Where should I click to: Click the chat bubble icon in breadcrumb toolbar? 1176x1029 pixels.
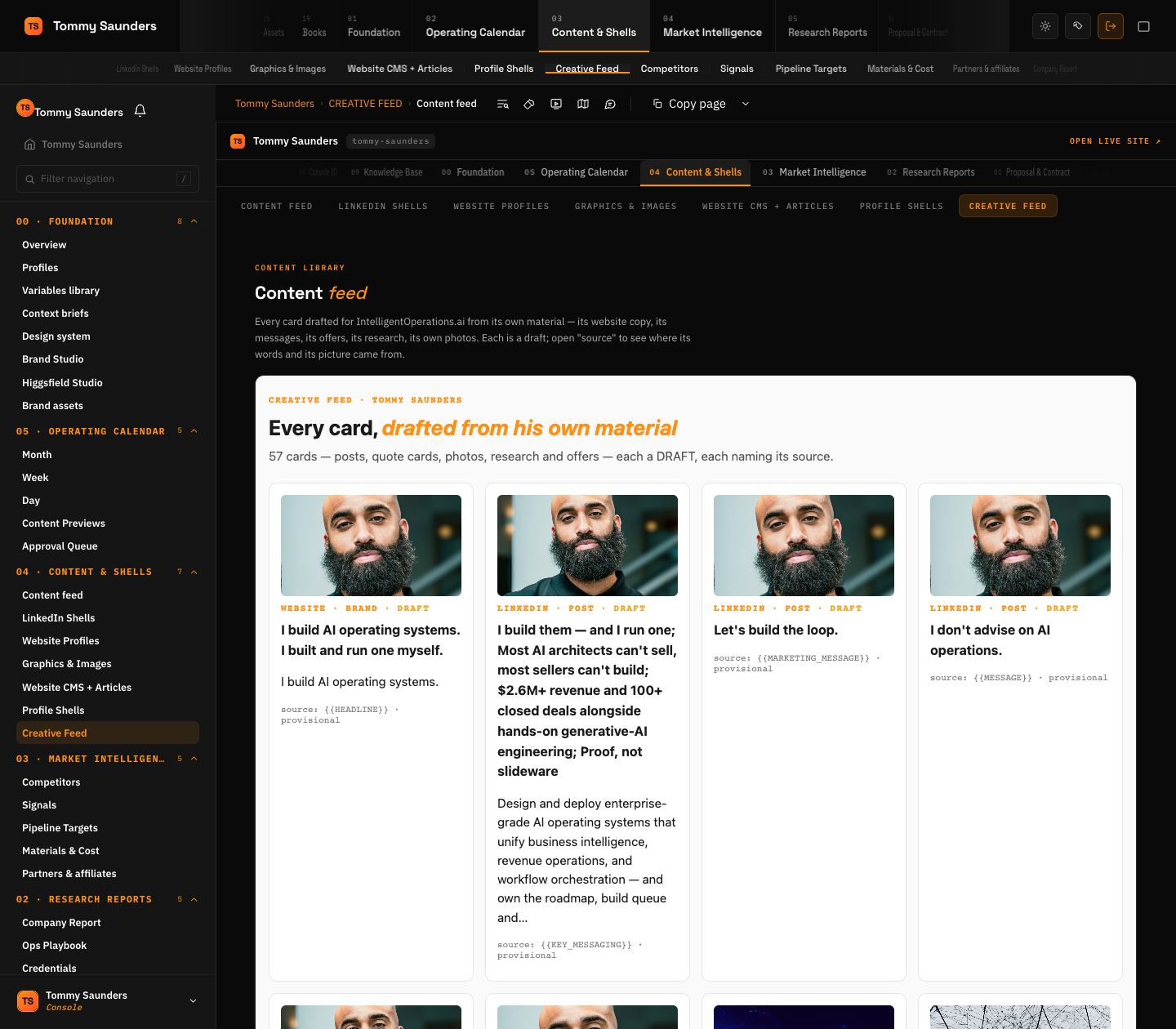pyautogui.click(x=610, y=104)
